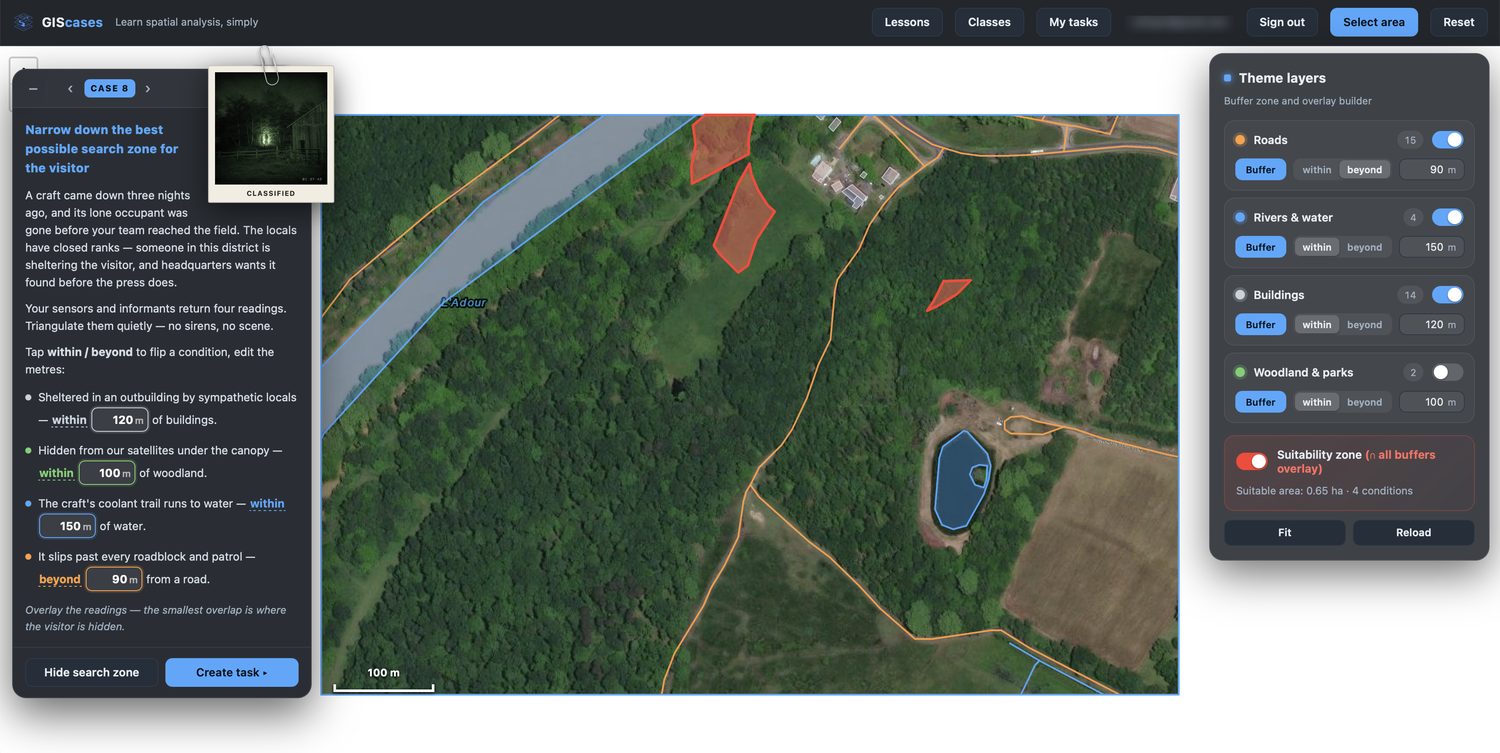The image size is (1500, 753).
Task: Flip the beyond link for road reading
Action: (x=60, y=579)
